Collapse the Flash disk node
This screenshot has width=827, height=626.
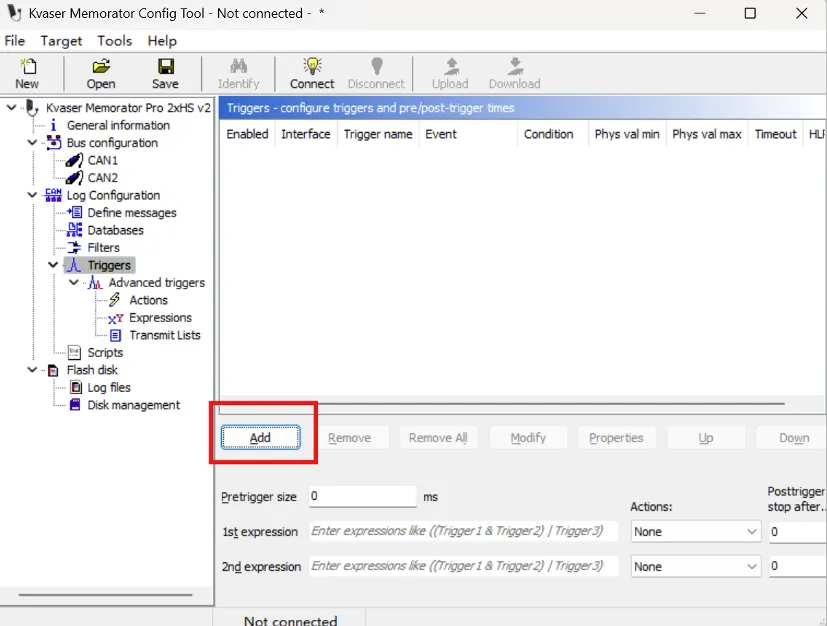tap(32, 370)
